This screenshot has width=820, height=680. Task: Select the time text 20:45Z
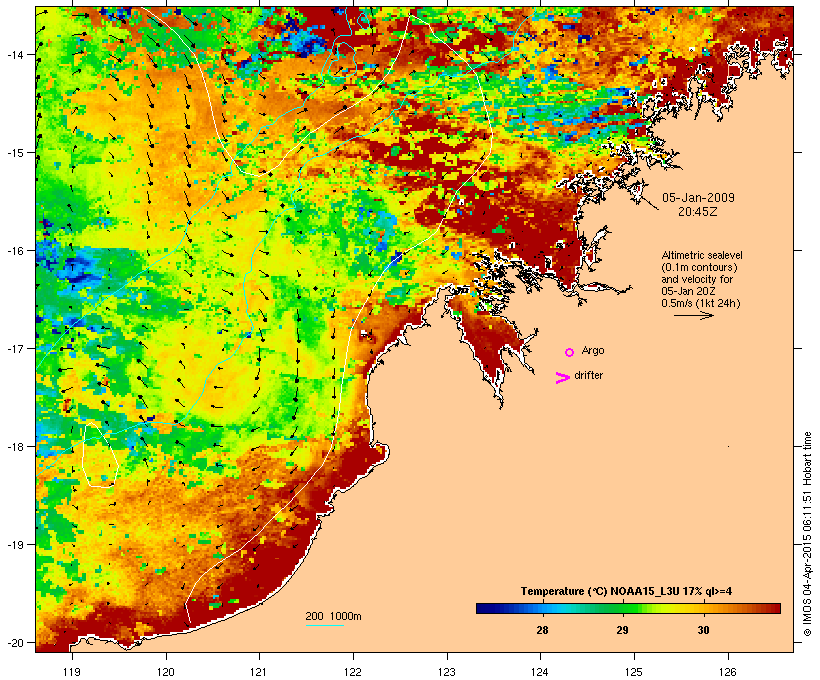tap(698, 212)
